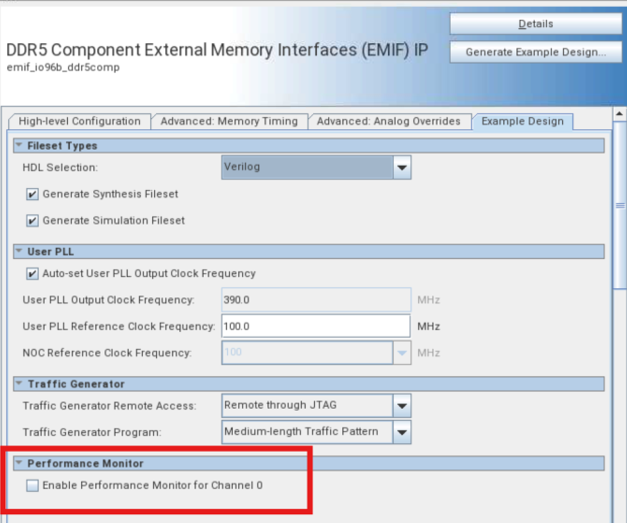The height and width of the screenshot is (523, 627).
Task: Toggle Auto-set User PLL Output Clock Frequency
Action: pyautogui.click(x=33, y=274)
